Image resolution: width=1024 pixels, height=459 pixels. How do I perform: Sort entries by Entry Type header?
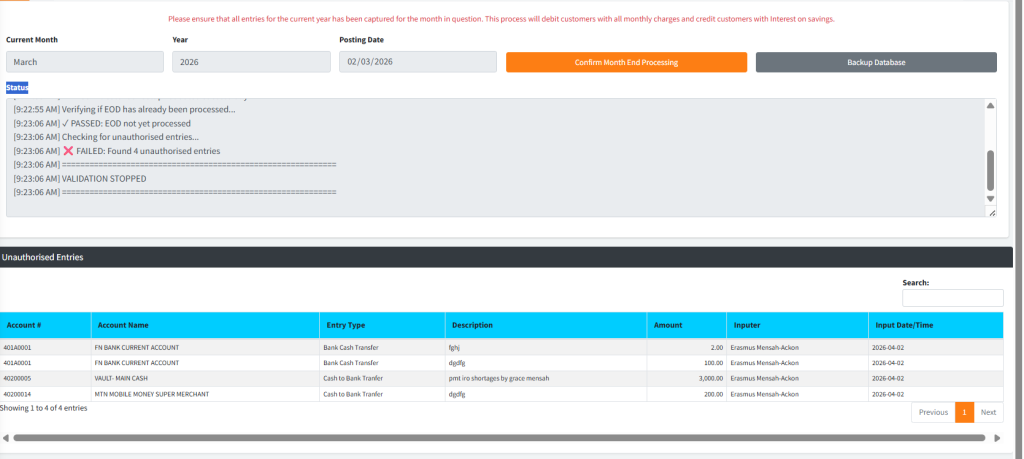tap(381, 325)
